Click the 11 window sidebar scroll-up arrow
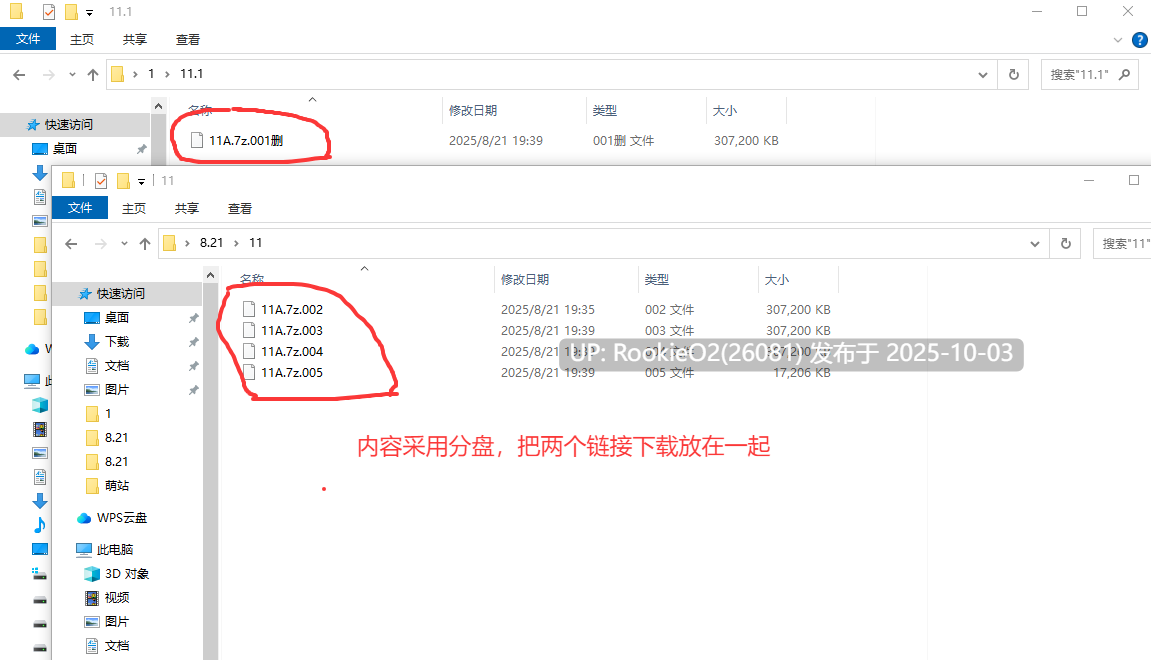 211,275
